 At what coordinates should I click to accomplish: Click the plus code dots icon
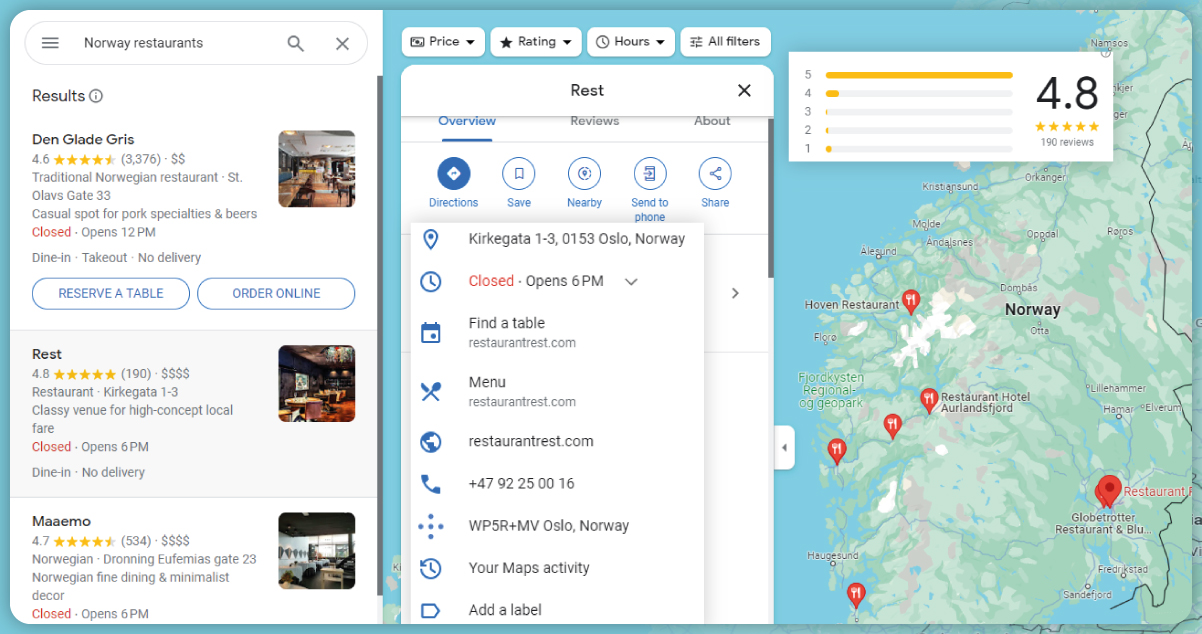pos(430,526)
